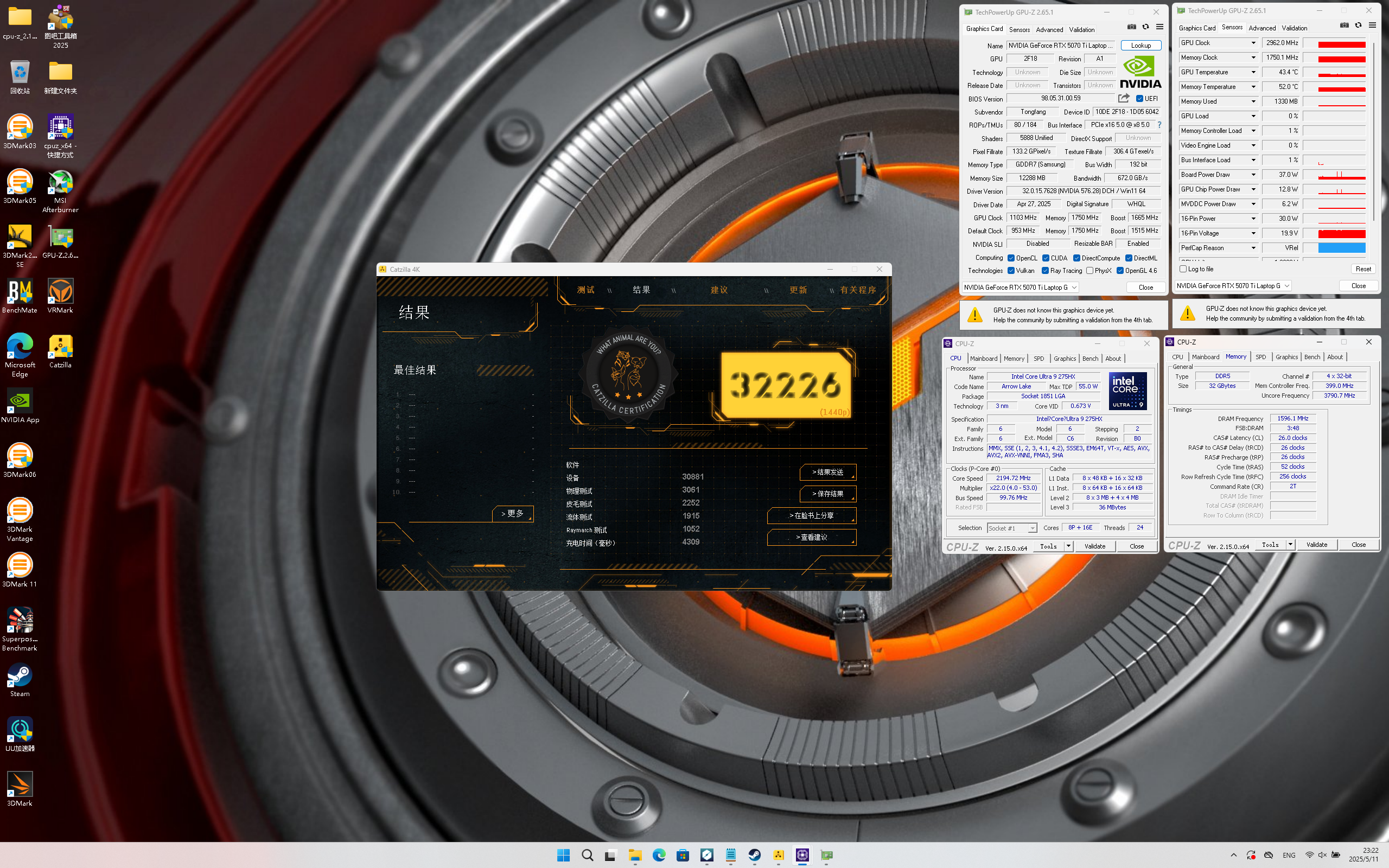The width and height of the screenshot is (1389, 868).
Task: Open the 3DMark Vantage desktop shortcut
Action: coord(20,520)
